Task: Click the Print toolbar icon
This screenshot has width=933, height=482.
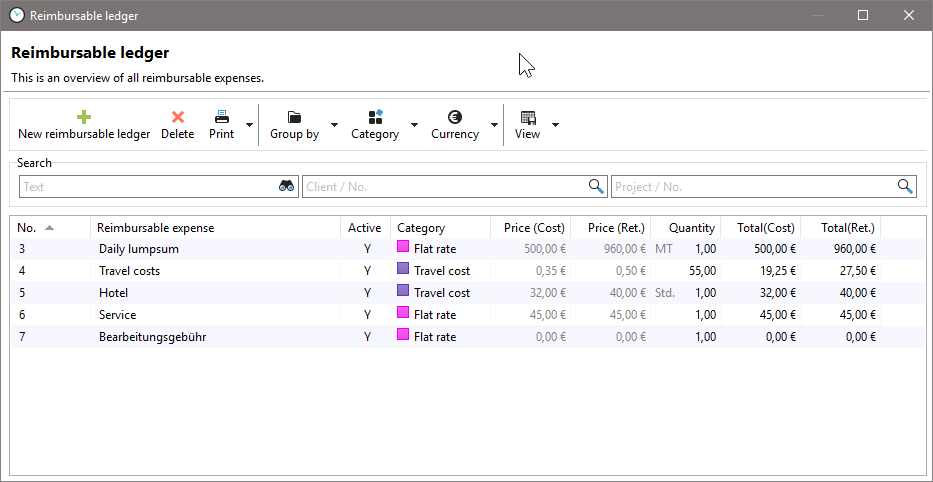Action: (x=221, y=117)
